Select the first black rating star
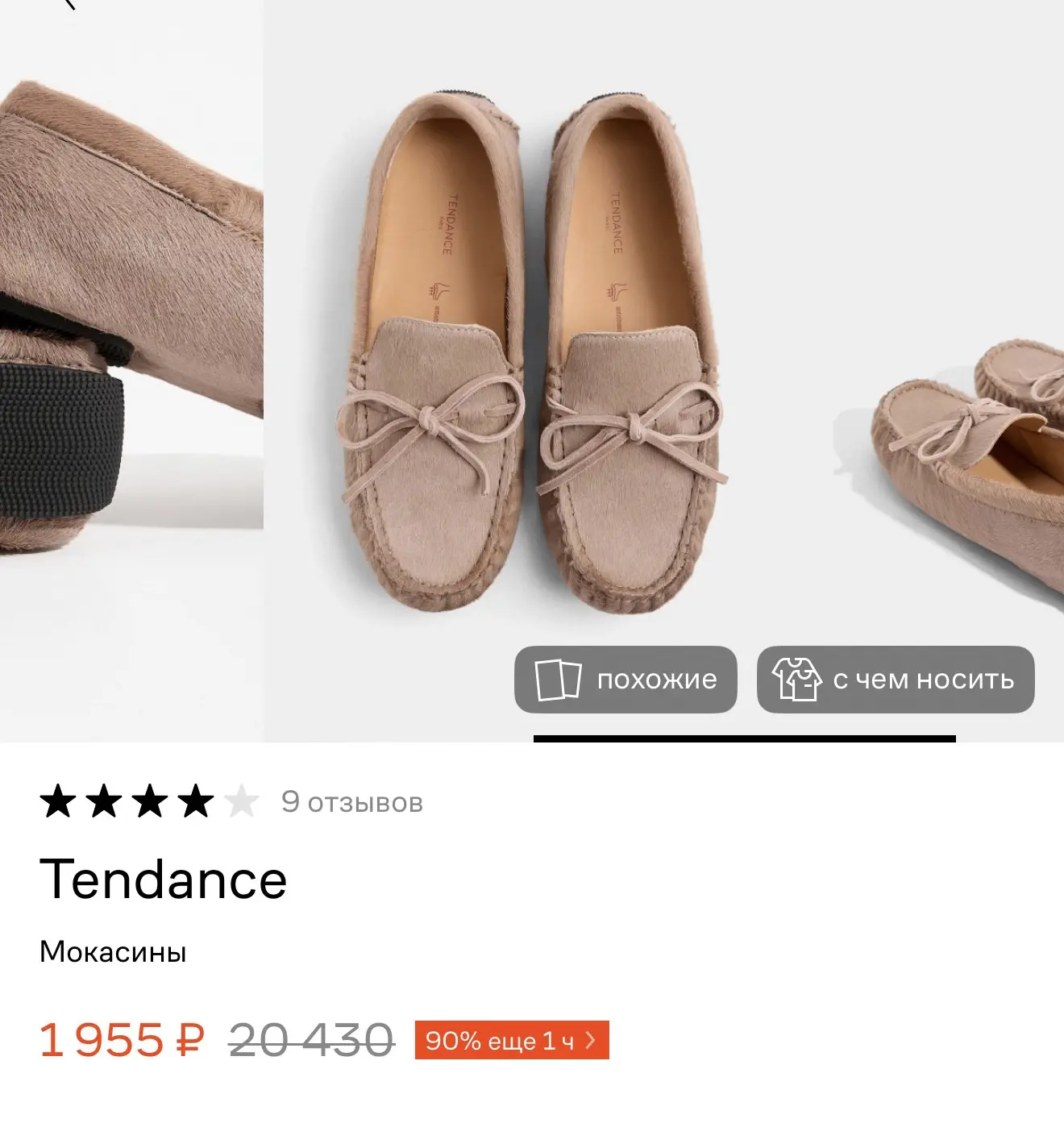Image resolution: width=1064 pixels, height=1123 pixels. pos(58,802)
